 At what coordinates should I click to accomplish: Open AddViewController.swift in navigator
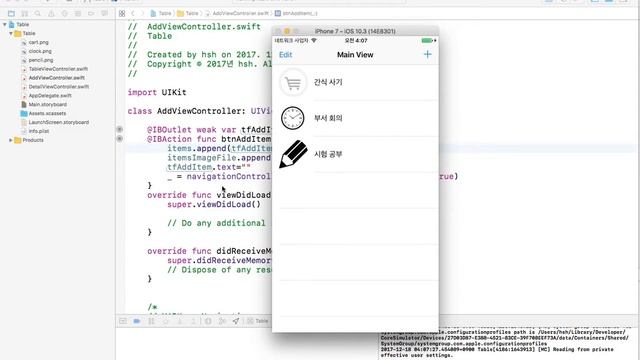[56, 78]
